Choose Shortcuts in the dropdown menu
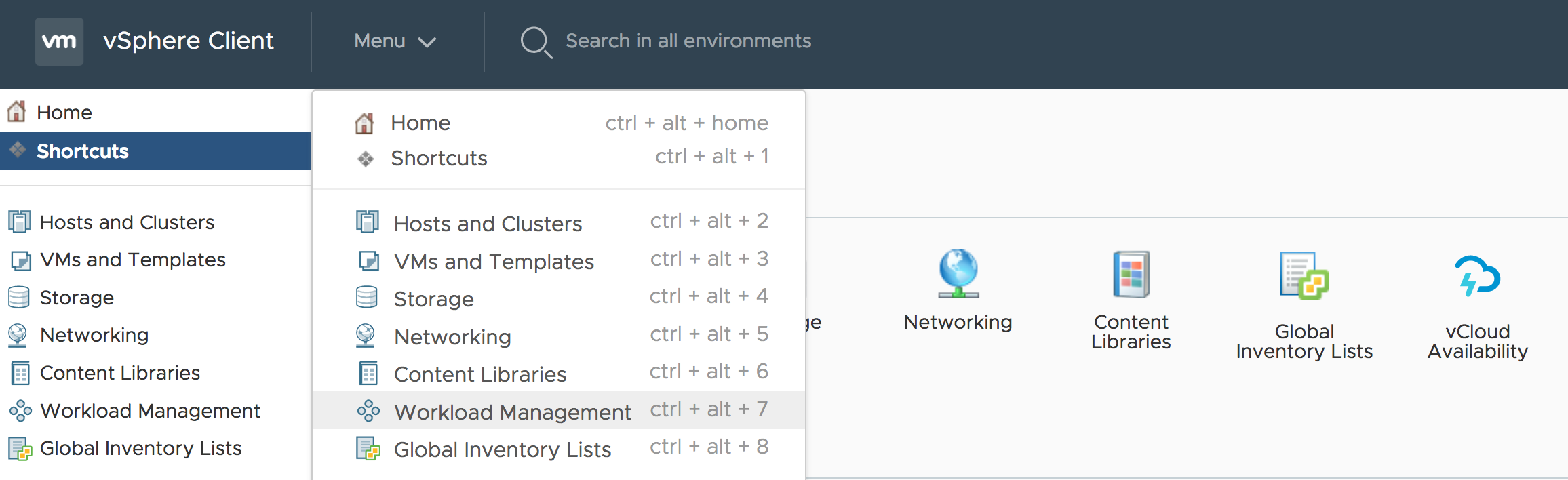1568x480 pixels. click(559, 158)
